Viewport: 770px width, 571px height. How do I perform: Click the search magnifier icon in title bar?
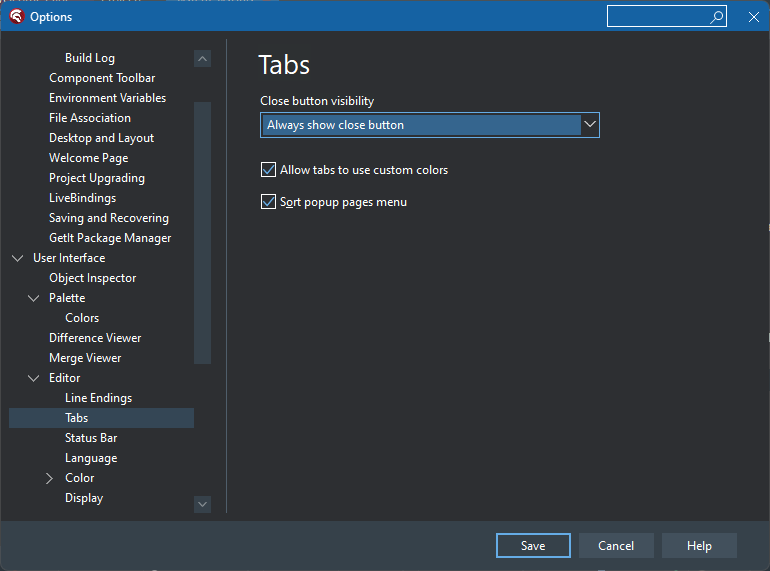(716, 17)
